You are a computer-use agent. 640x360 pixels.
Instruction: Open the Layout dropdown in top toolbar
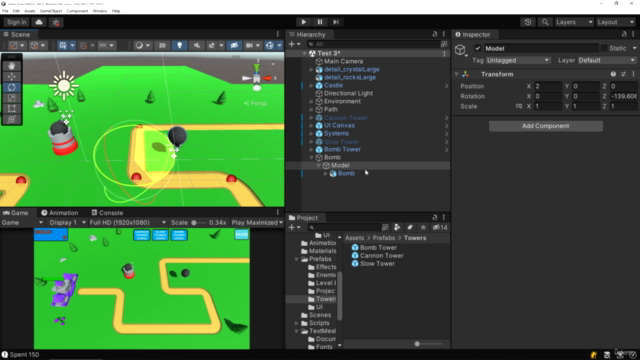click(x=616, y=22)
